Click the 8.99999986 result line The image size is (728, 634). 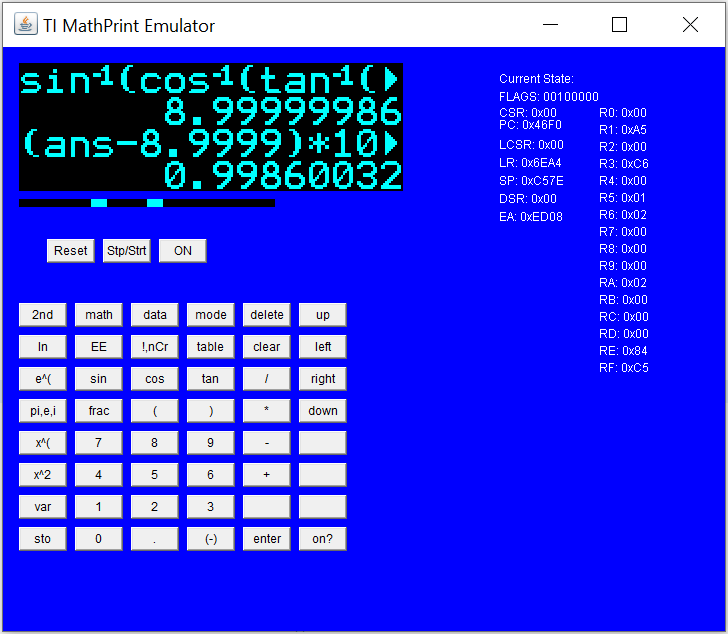282,111
